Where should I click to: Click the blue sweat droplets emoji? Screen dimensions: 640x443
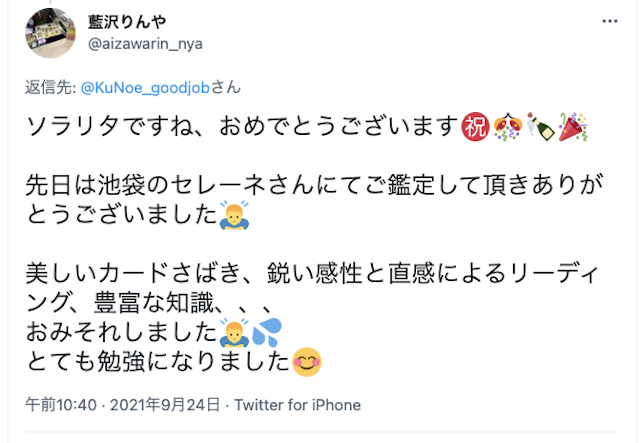[x=267, y=332]
